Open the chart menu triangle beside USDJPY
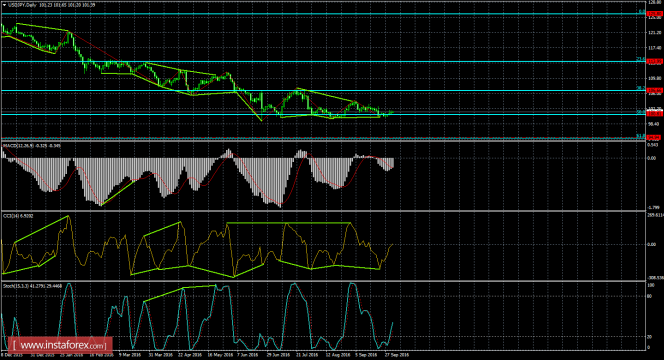This screenshot has height=360, width=664. 4,5
